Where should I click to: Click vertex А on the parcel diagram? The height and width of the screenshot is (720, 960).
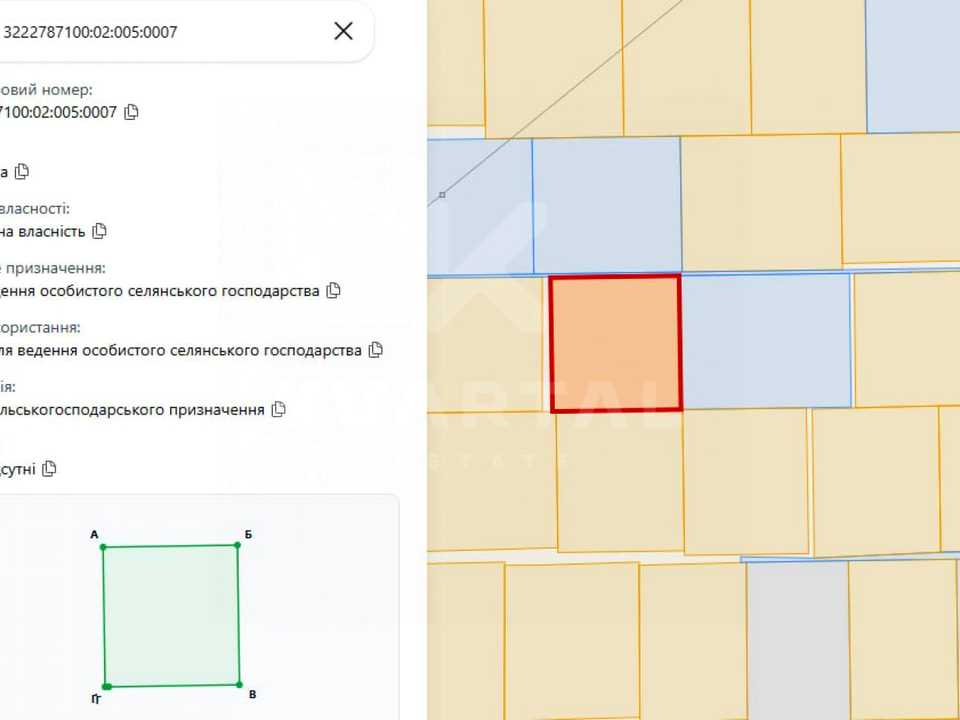[103, 547]
